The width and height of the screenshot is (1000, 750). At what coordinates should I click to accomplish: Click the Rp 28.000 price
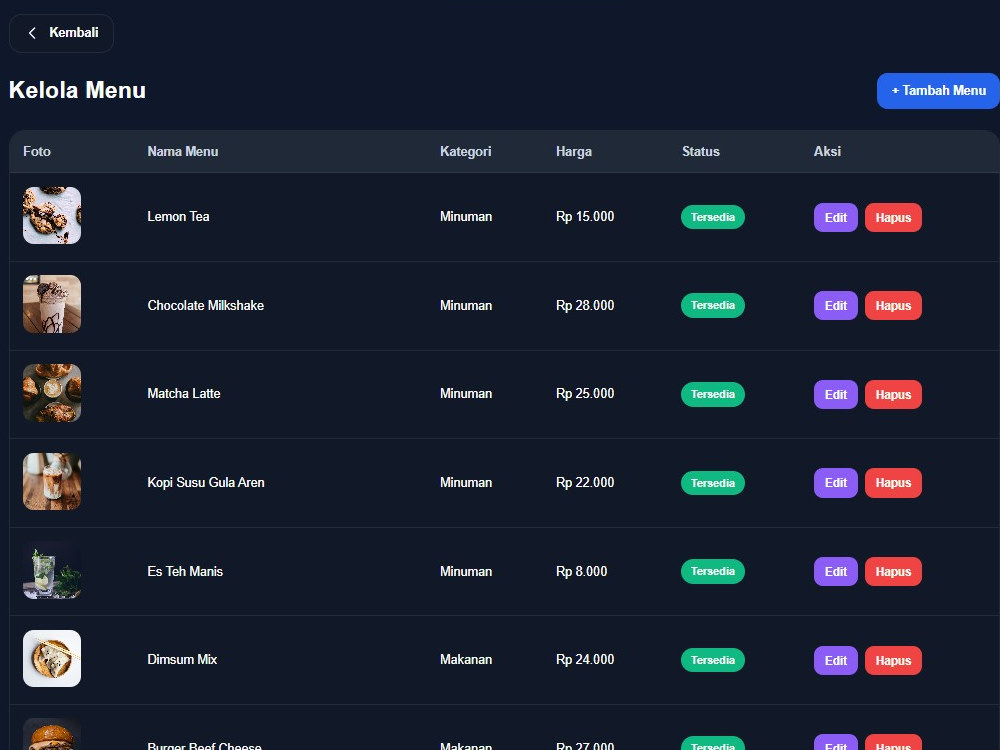585,305
